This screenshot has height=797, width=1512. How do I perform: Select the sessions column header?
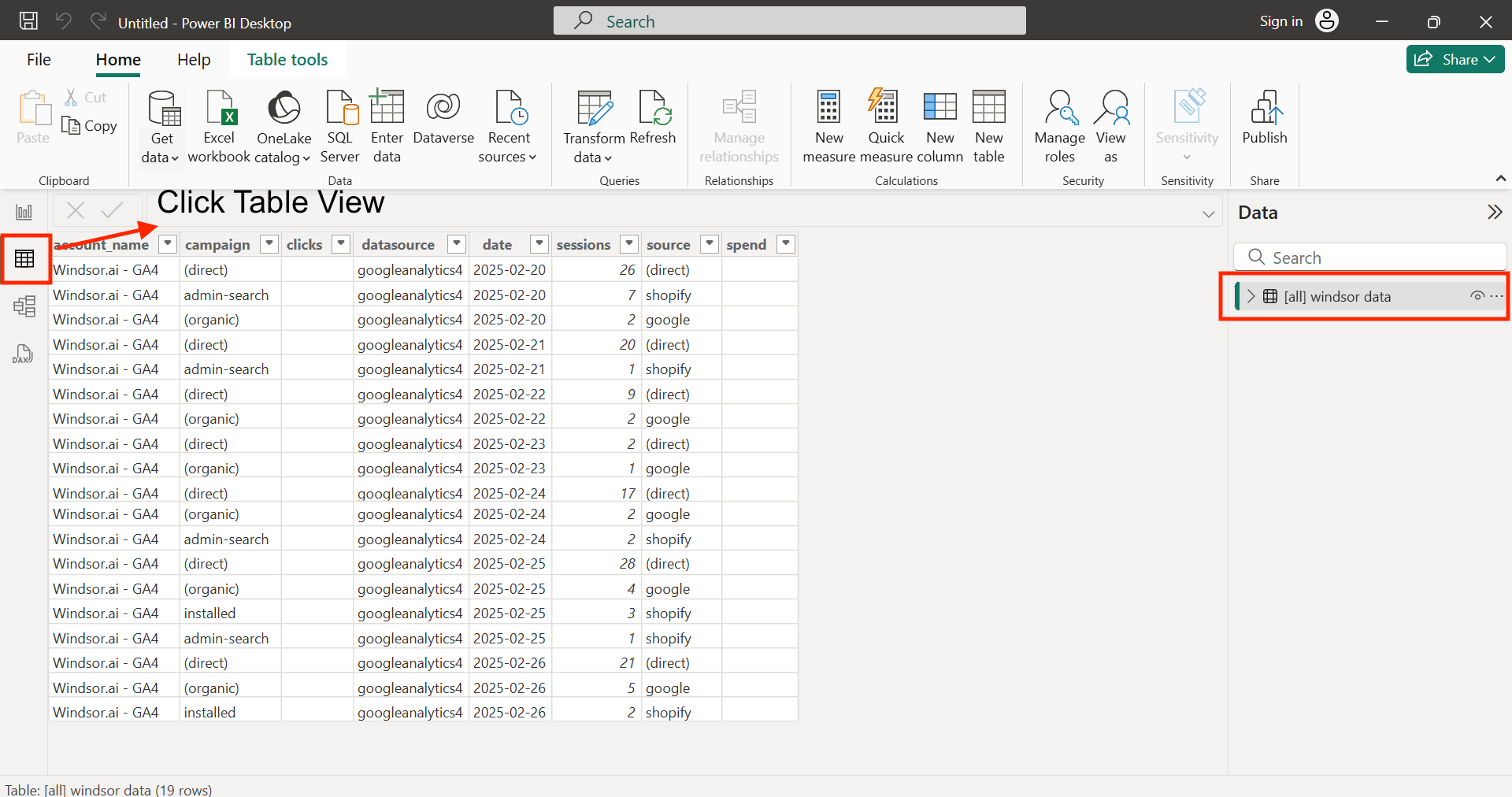584,244
